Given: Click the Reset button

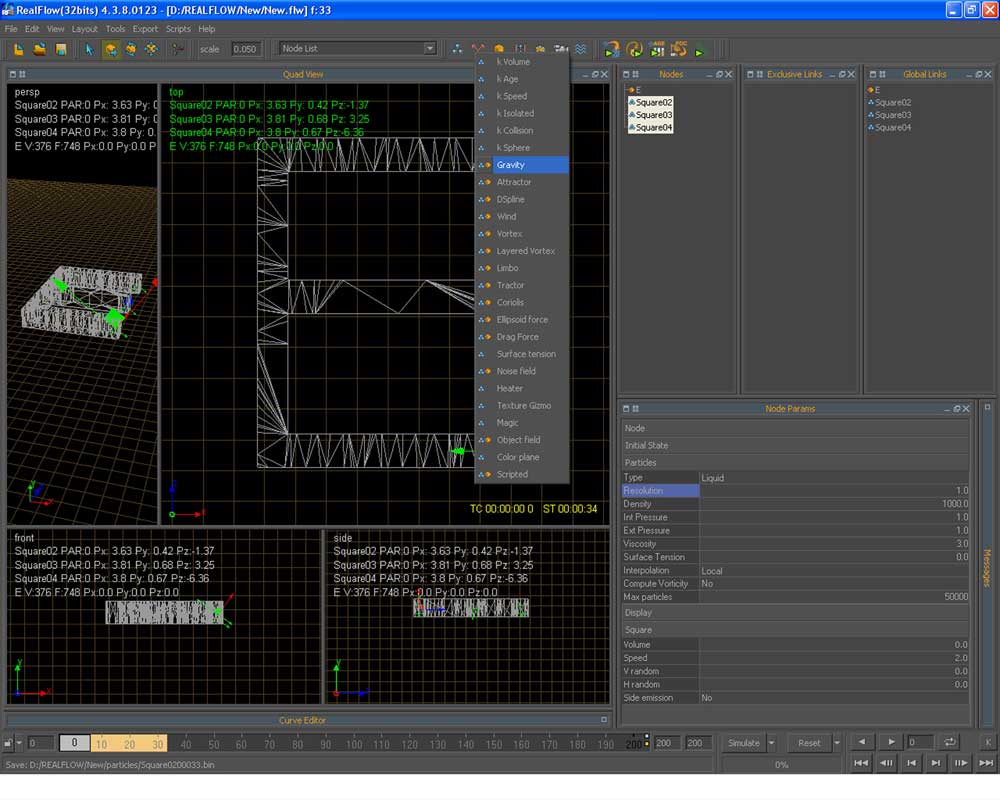Looking at the screenshot, I should point(809,743).
